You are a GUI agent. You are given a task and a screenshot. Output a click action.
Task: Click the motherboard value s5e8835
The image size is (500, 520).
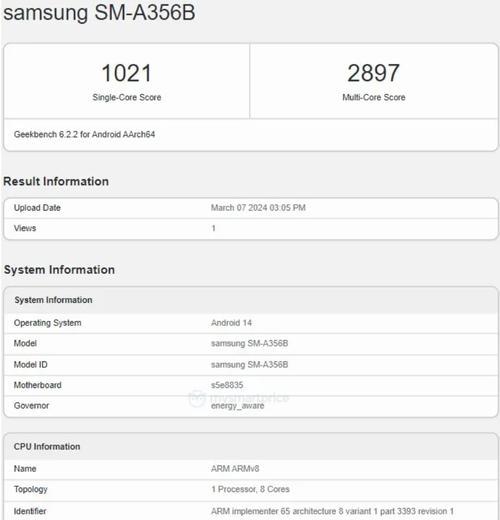tap(227, 385)
